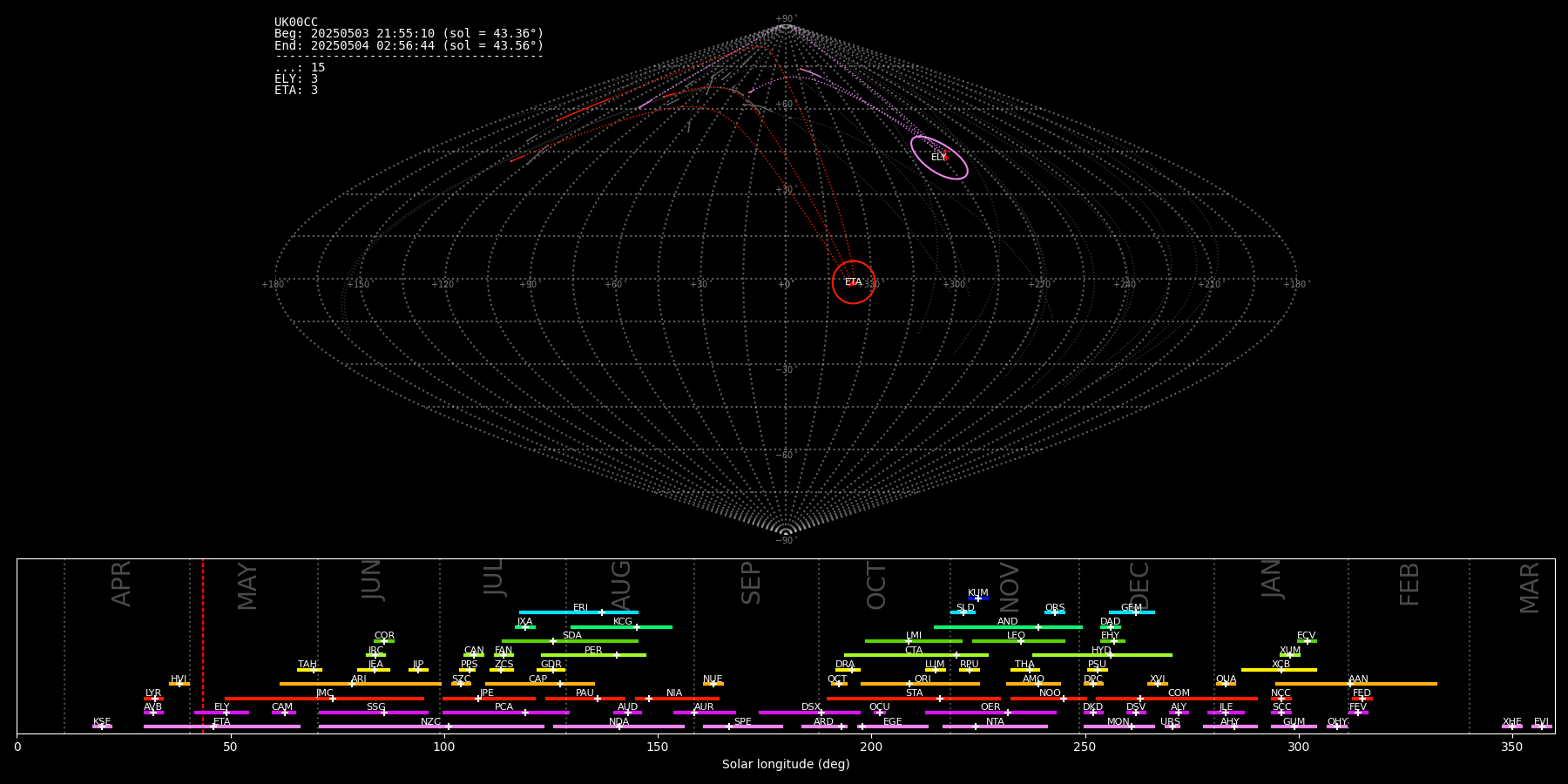
Task: Select the pink NTA shower bar
Action: pyautogui.click(x=994, y=727)
